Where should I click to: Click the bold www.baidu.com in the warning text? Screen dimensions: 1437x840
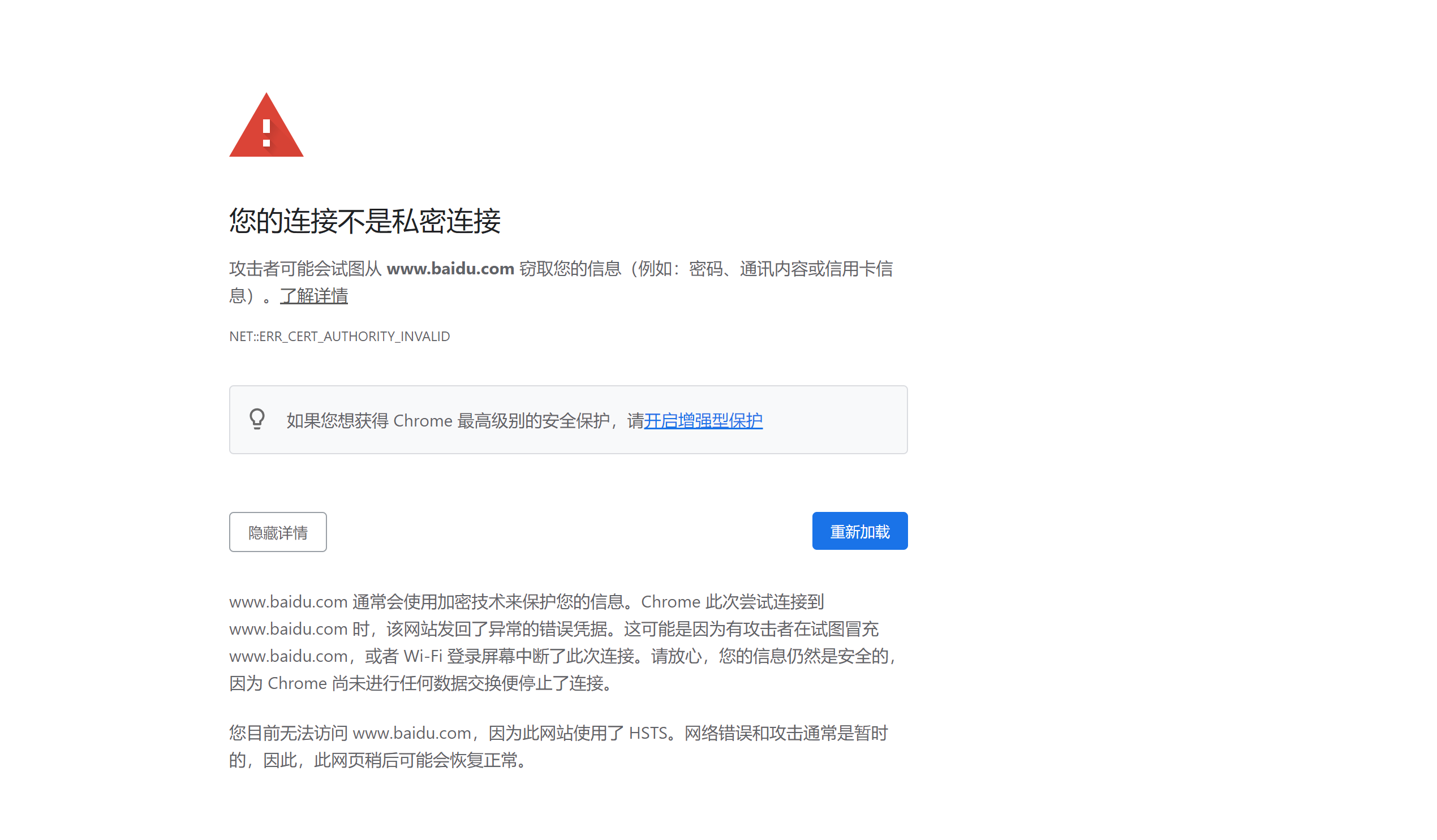[x=450, y=269]
